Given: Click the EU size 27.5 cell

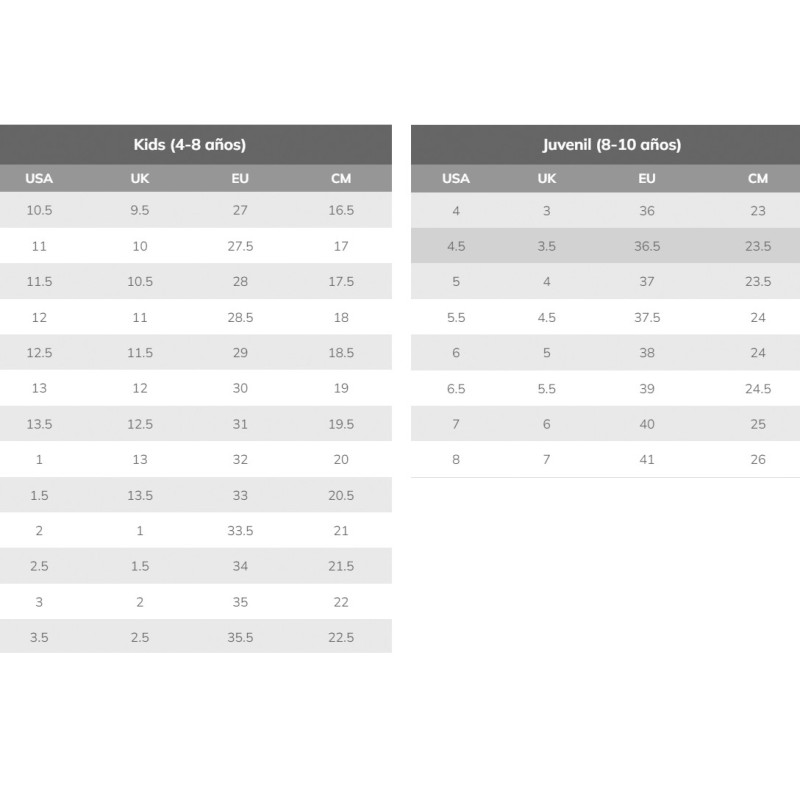Looking at the screenshot, I should pos(240,246).
